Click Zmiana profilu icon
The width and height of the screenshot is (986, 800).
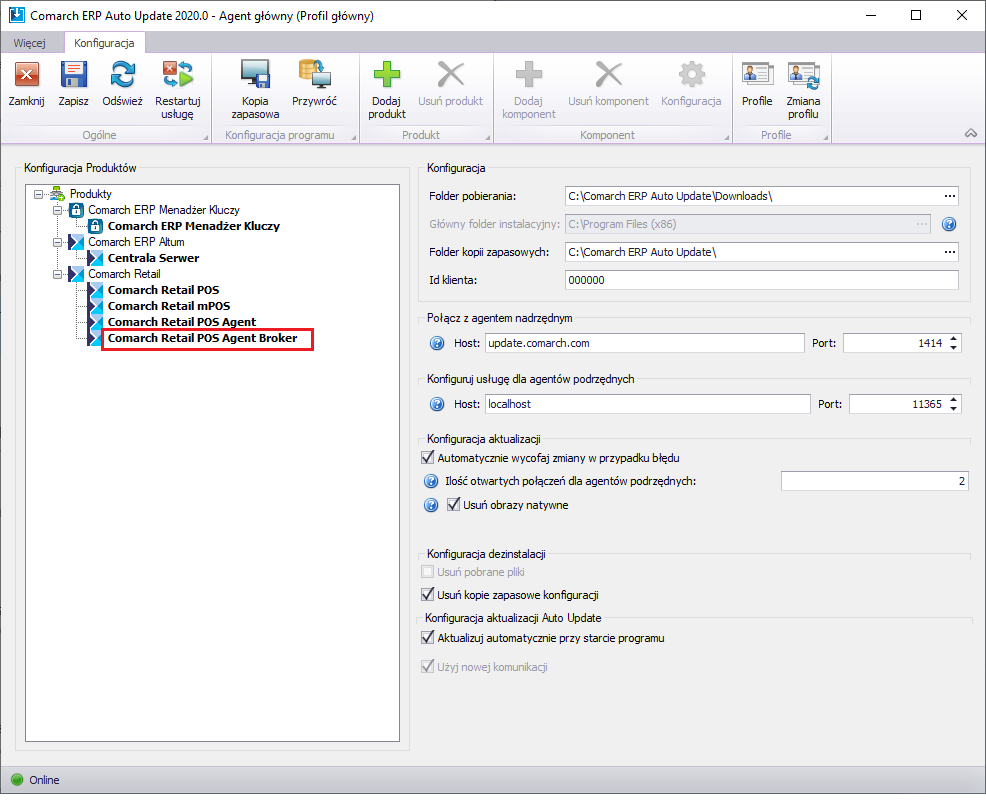803,75
